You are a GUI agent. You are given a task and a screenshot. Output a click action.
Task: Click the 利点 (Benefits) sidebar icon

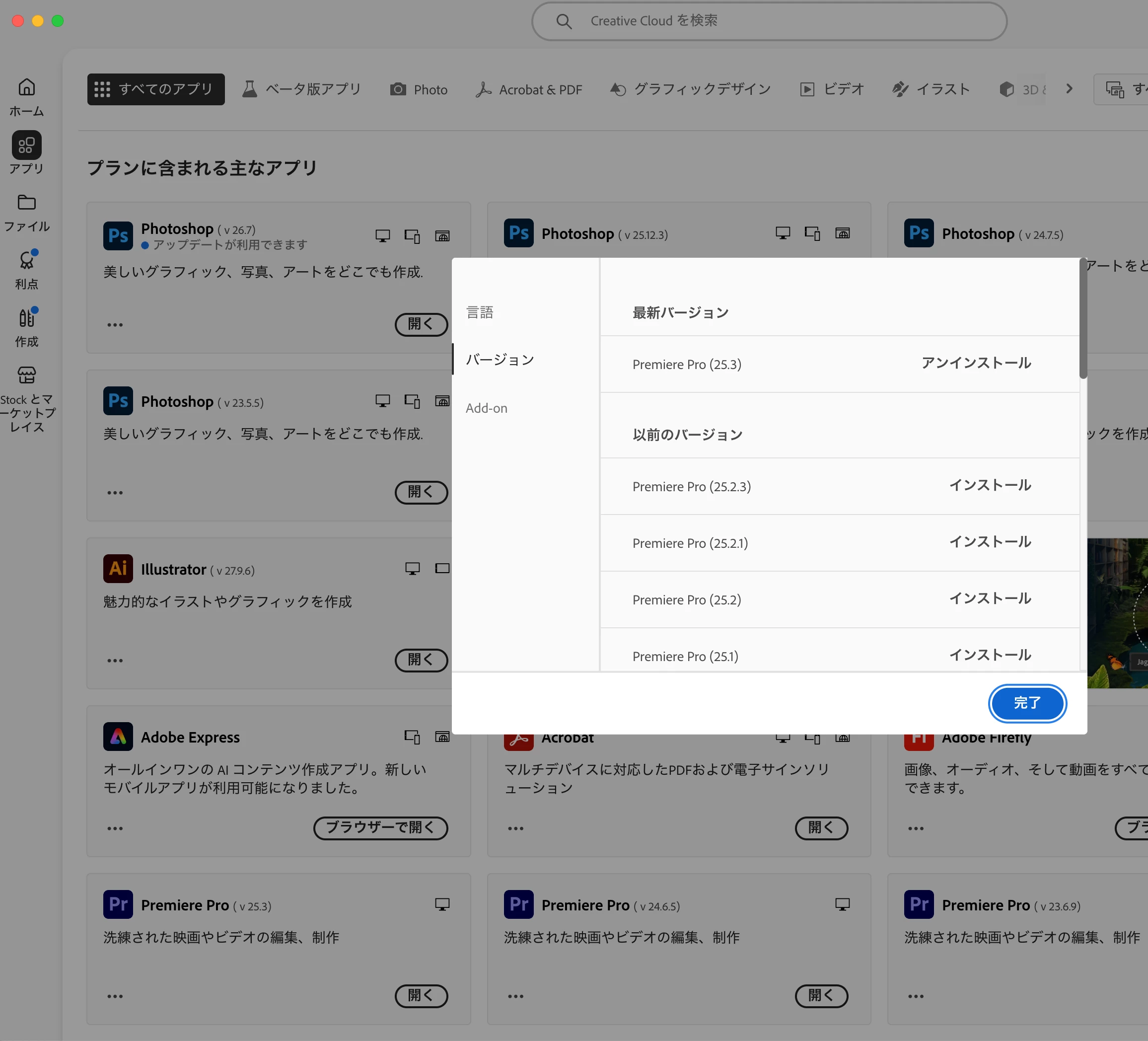(26, 261)
